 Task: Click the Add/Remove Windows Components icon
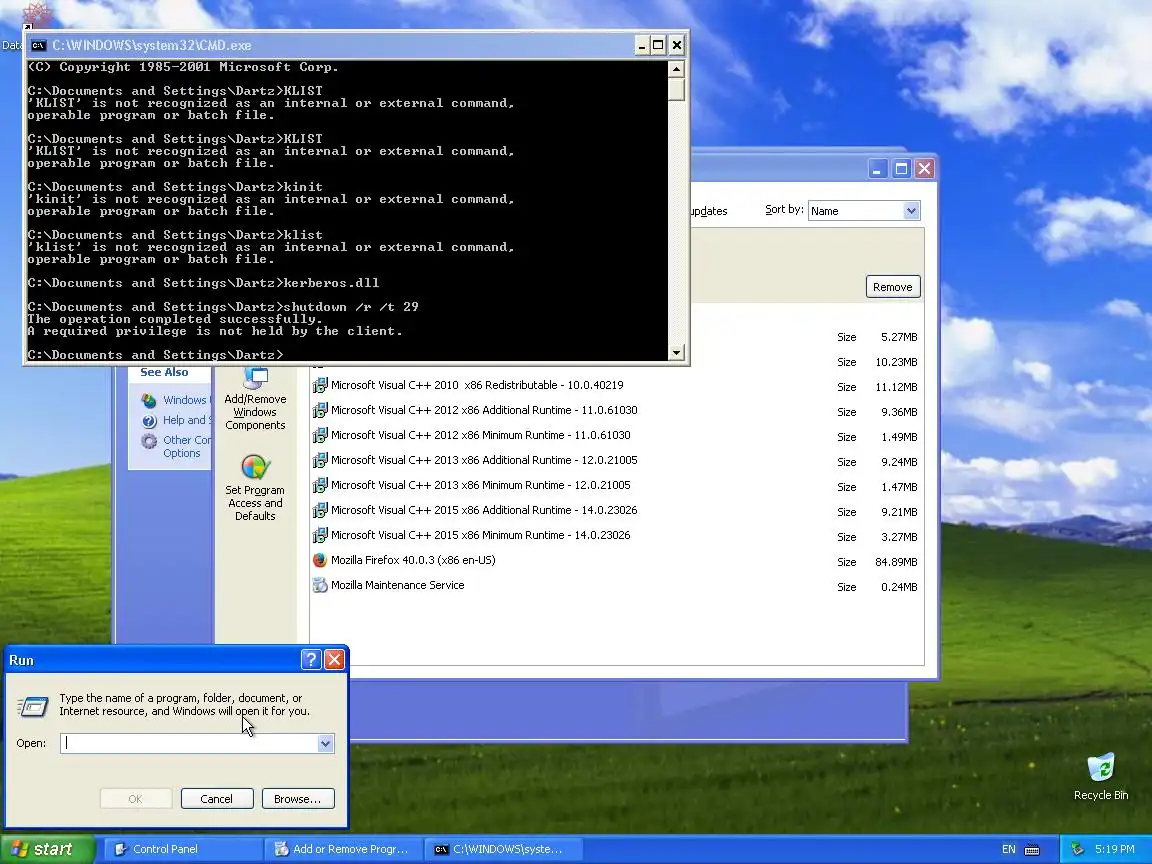pos(255,379)
